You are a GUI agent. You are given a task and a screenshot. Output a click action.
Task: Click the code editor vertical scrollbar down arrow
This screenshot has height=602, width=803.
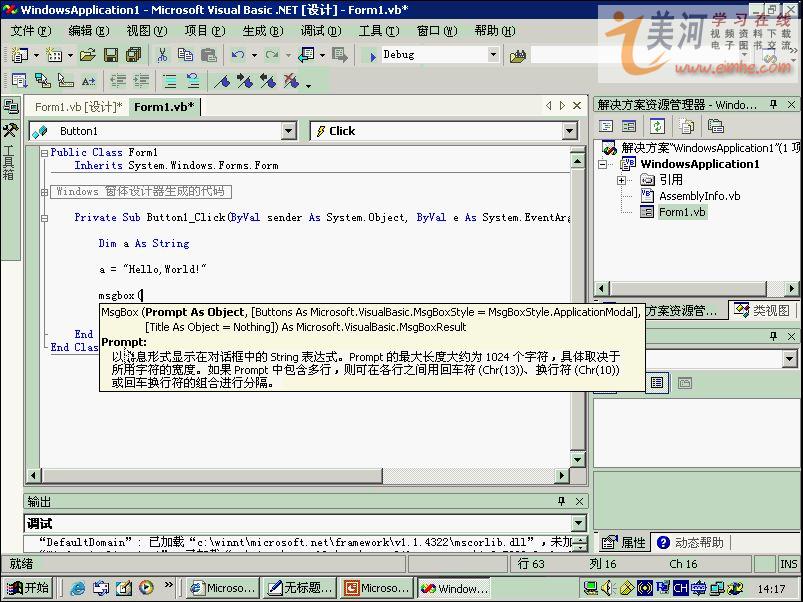point(578,459)
